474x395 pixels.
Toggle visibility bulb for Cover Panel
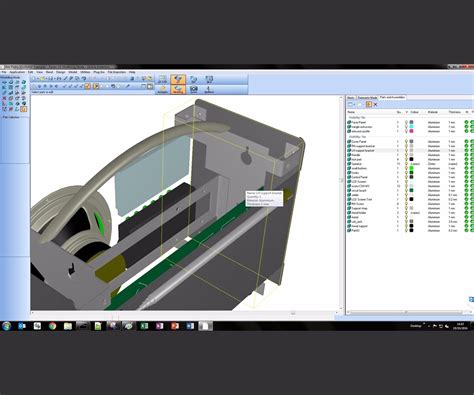[x=406, y=141]
